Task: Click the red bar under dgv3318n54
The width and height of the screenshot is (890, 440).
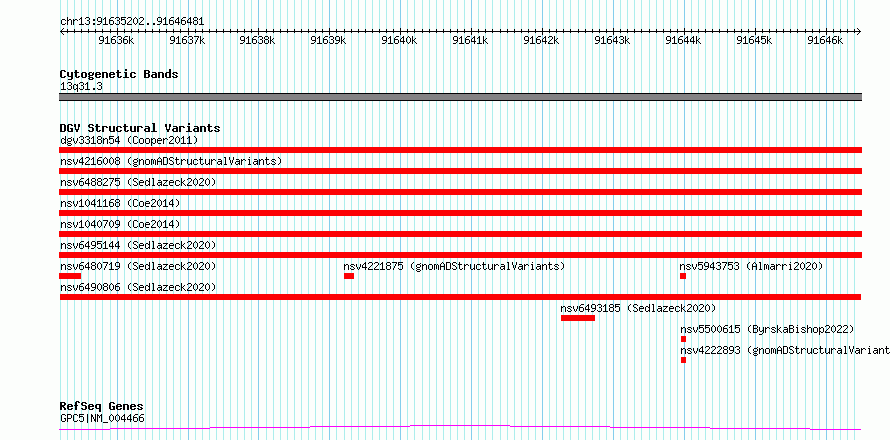Action: [460, 150]
